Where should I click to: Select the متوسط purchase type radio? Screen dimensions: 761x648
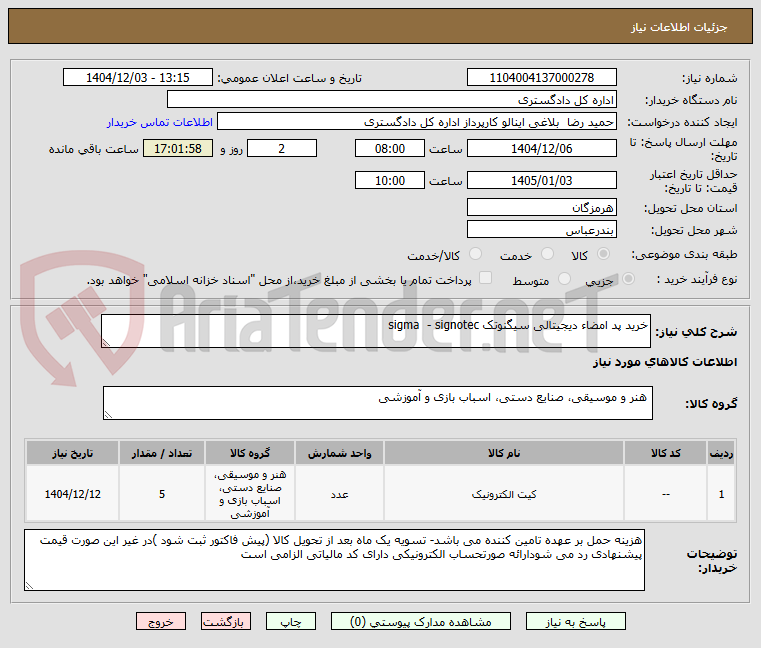click(x=564, y=279)
